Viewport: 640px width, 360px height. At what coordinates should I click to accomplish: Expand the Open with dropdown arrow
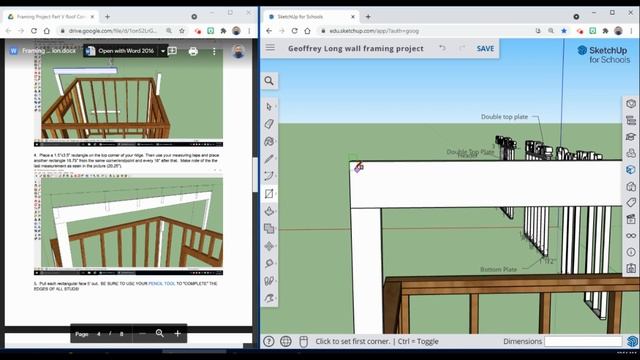point(163,51)
